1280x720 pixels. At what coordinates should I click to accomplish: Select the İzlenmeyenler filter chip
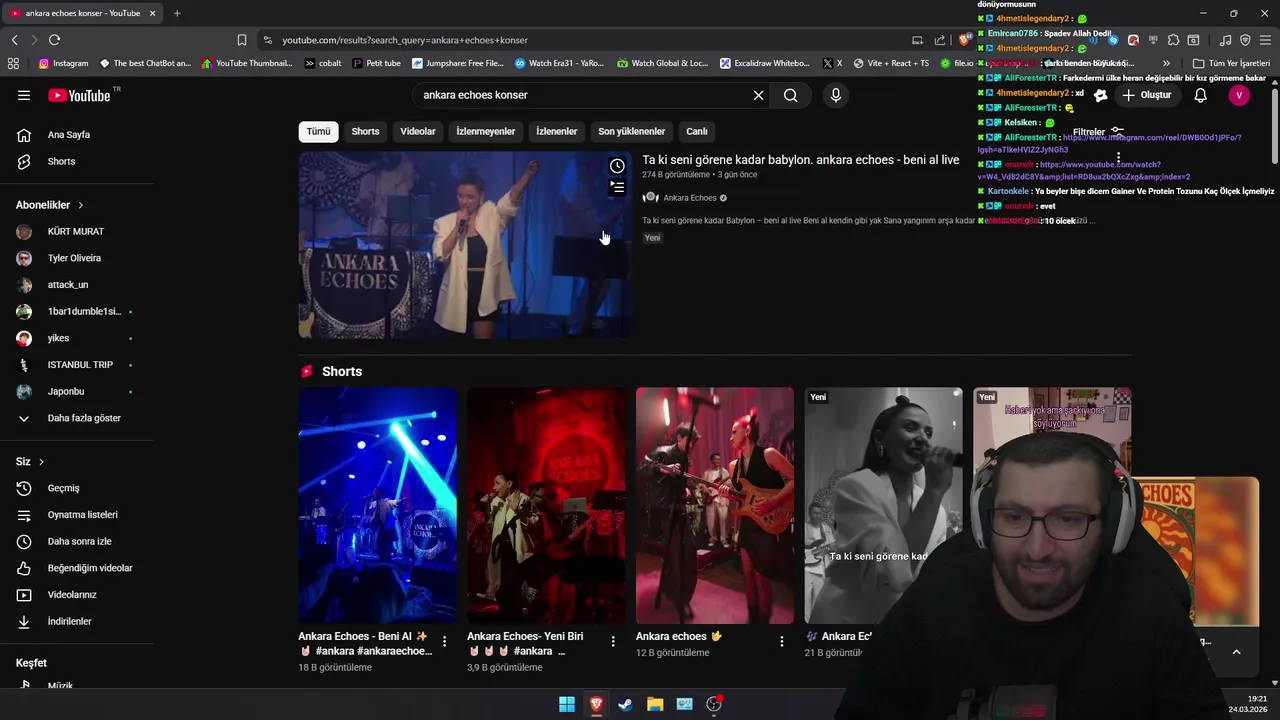tap(486, 131)
